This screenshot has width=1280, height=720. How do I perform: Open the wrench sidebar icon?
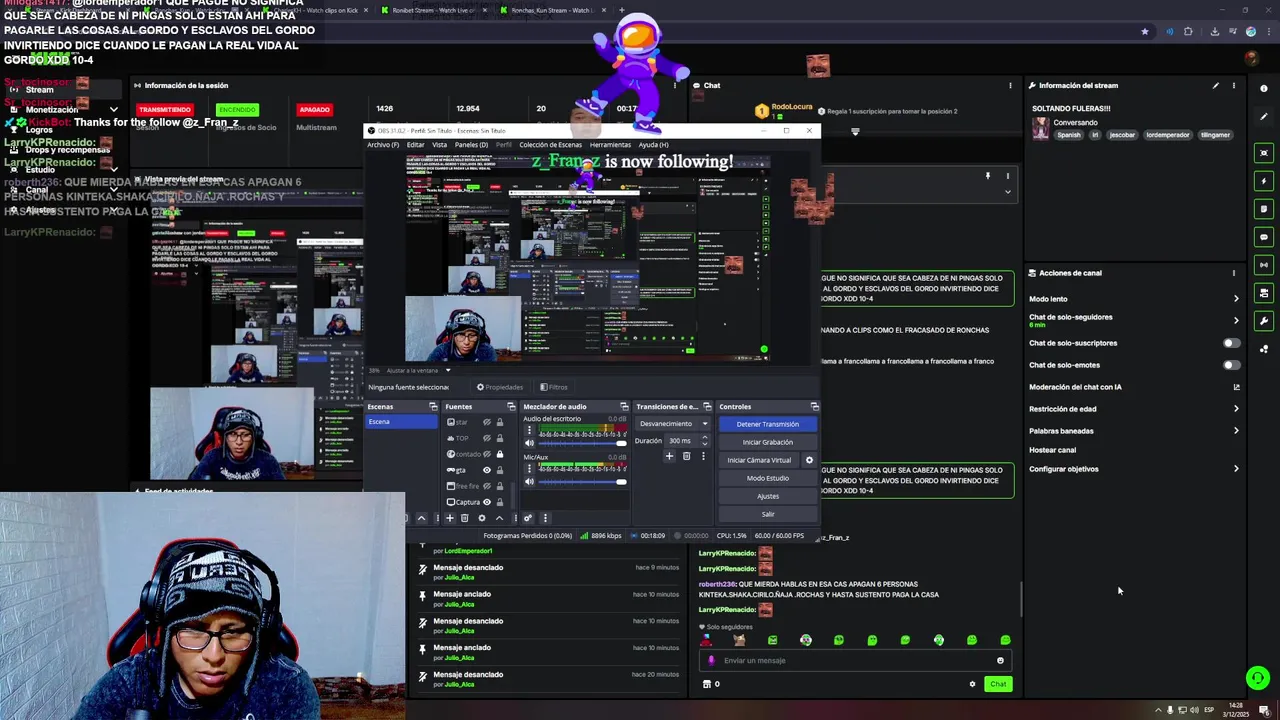tap(1264, 321)
